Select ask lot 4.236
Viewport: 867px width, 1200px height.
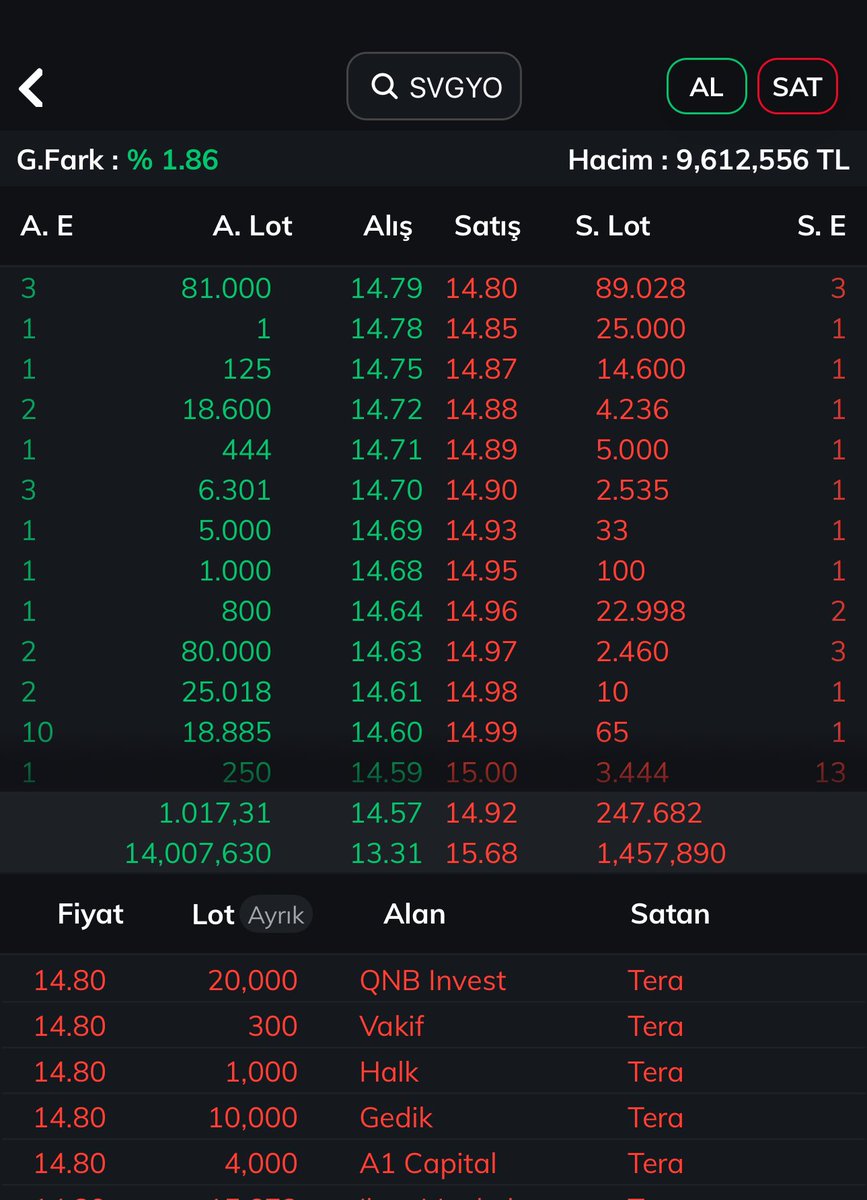tap(633, 410)
